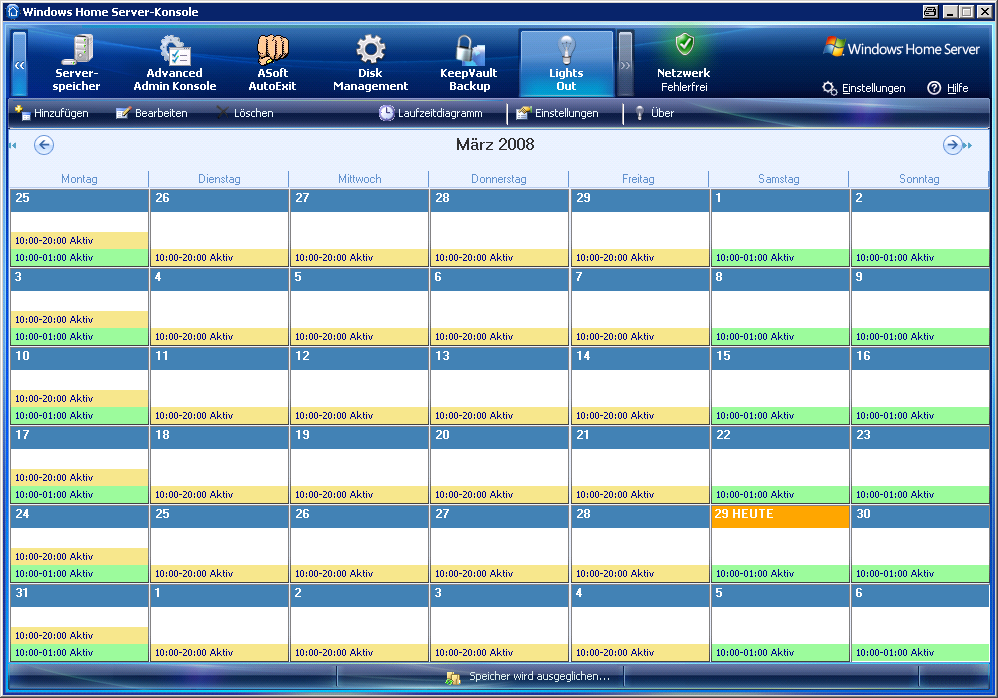Click the Bearbeiten toolbar button
998x698 pixels.
coord(151,113)
